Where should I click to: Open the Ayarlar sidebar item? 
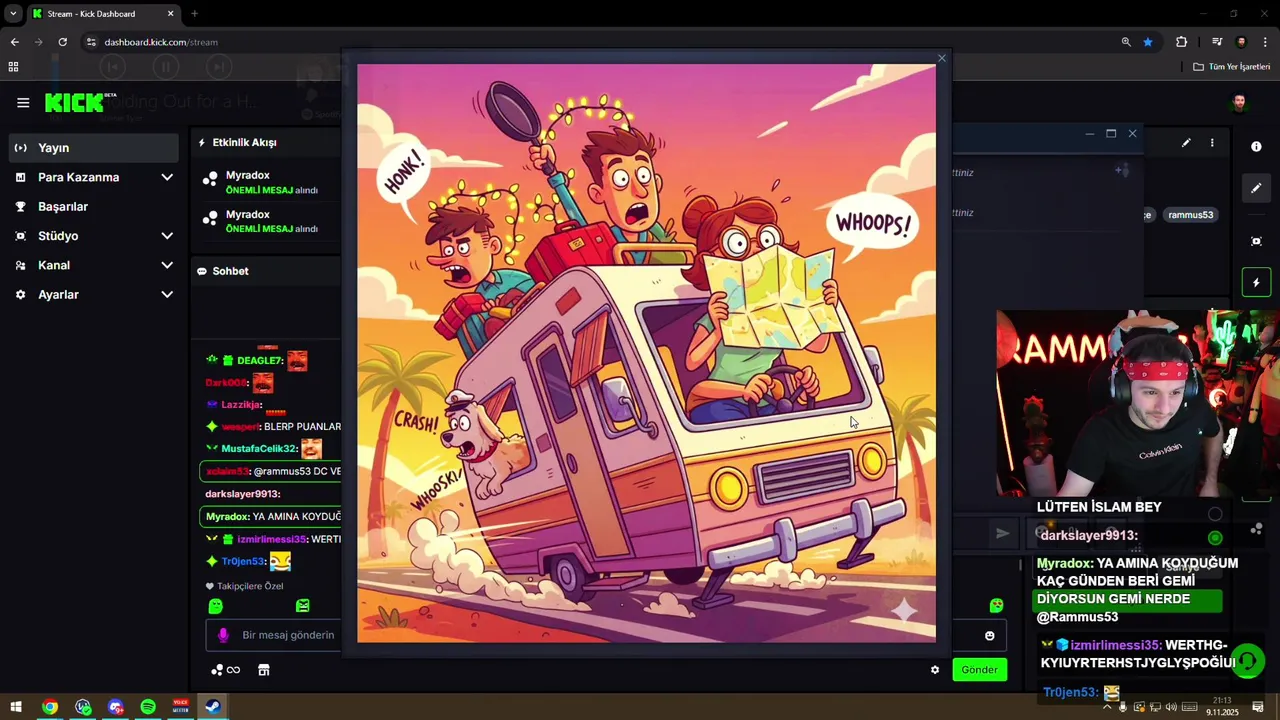[58, 295]
